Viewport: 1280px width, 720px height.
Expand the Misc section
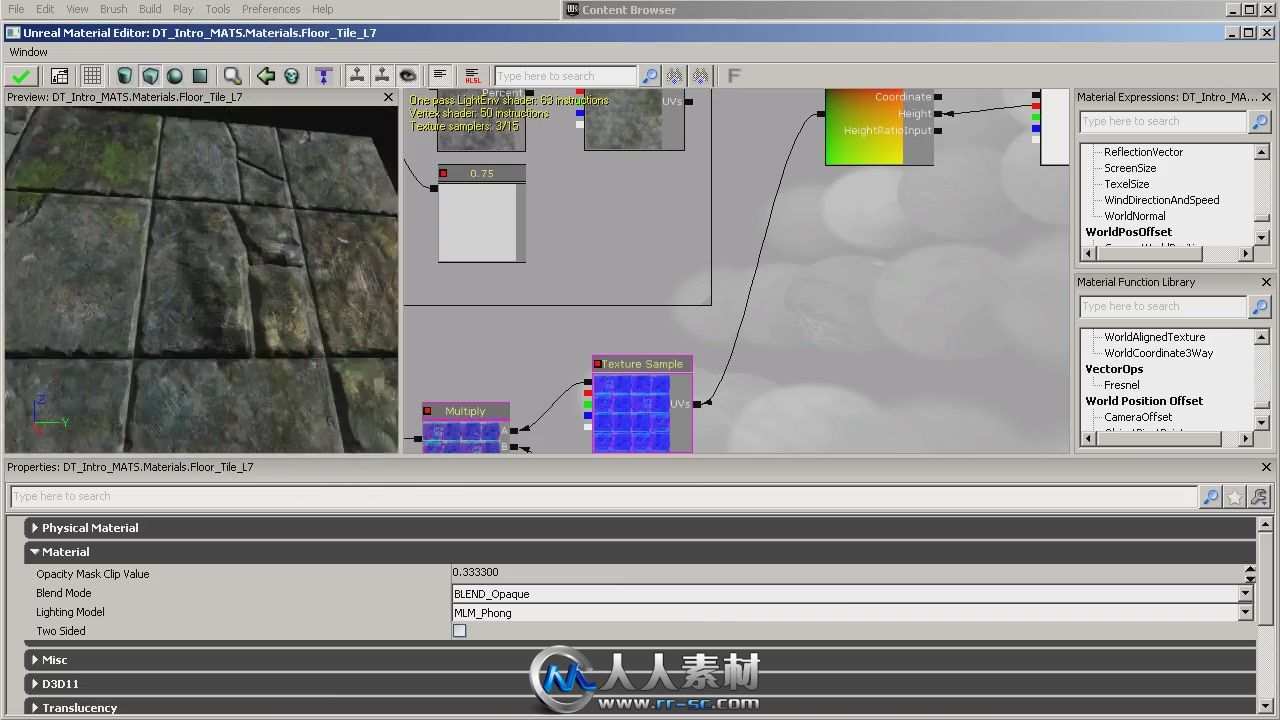click(x=35, y=660)
